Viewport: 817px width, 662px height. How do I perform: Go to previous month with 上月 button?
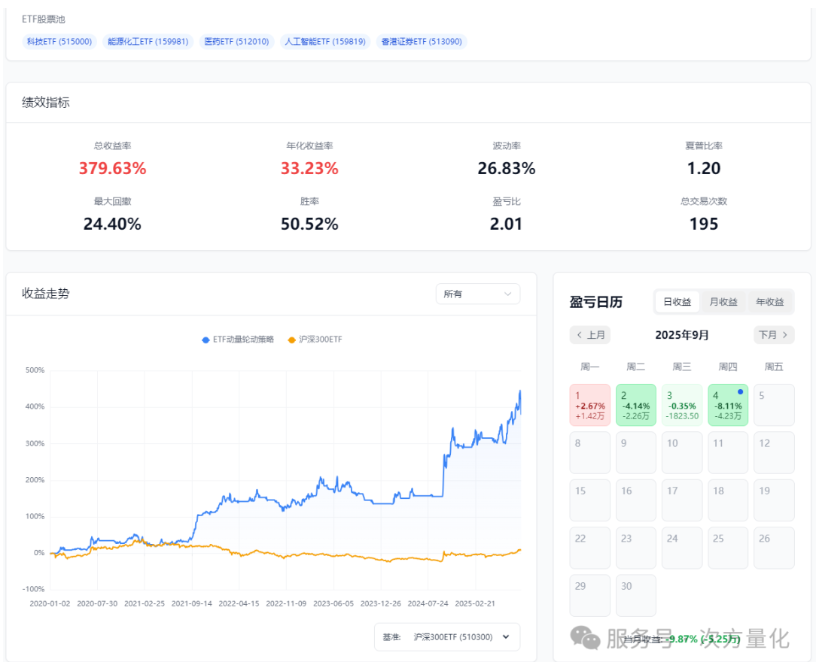(x=590, y=335)
